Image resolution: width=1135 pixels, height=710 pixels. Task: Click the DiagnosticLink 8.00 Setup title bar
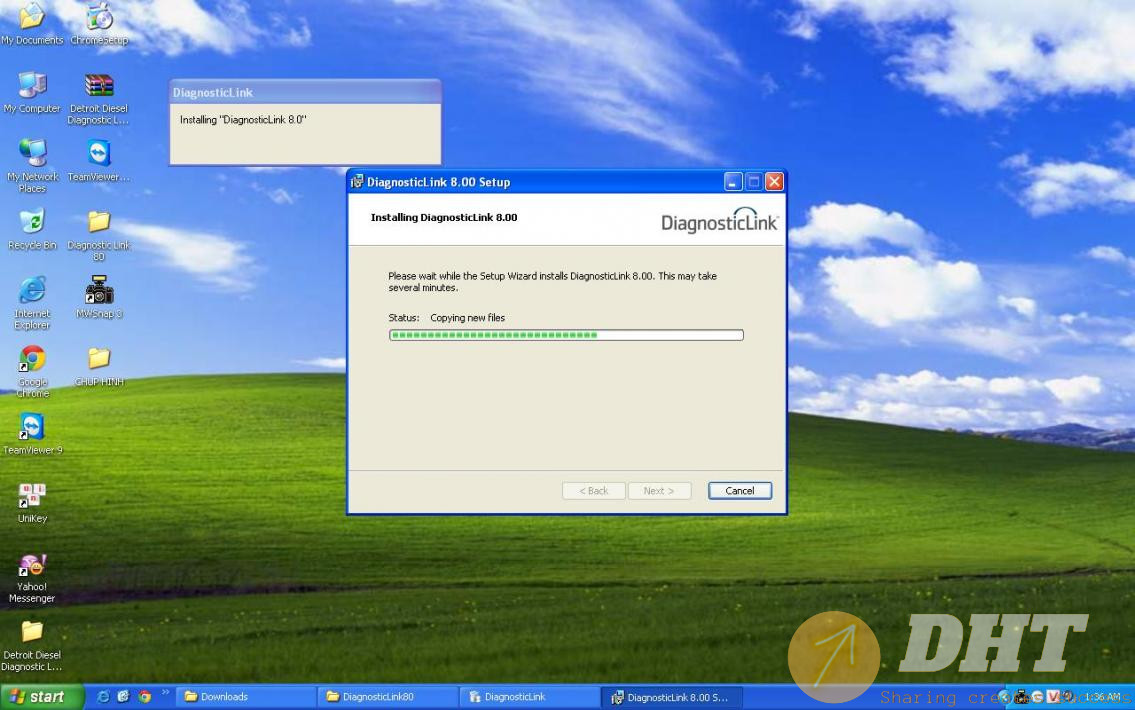click(x=540, y=182)
